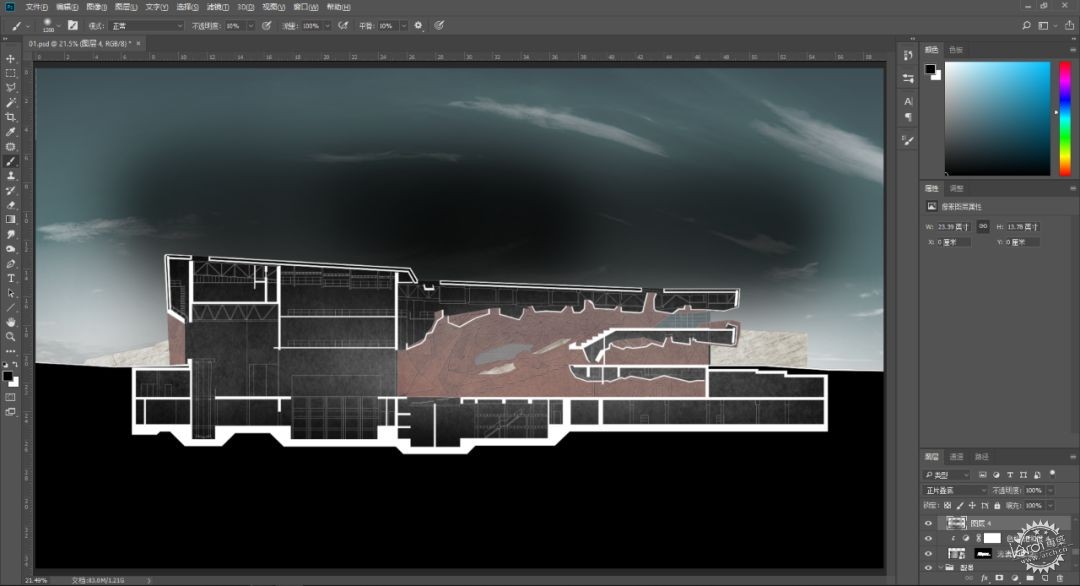1080x586 pixels.
Task: Select the Zoom tool
Action: (10, 337)
